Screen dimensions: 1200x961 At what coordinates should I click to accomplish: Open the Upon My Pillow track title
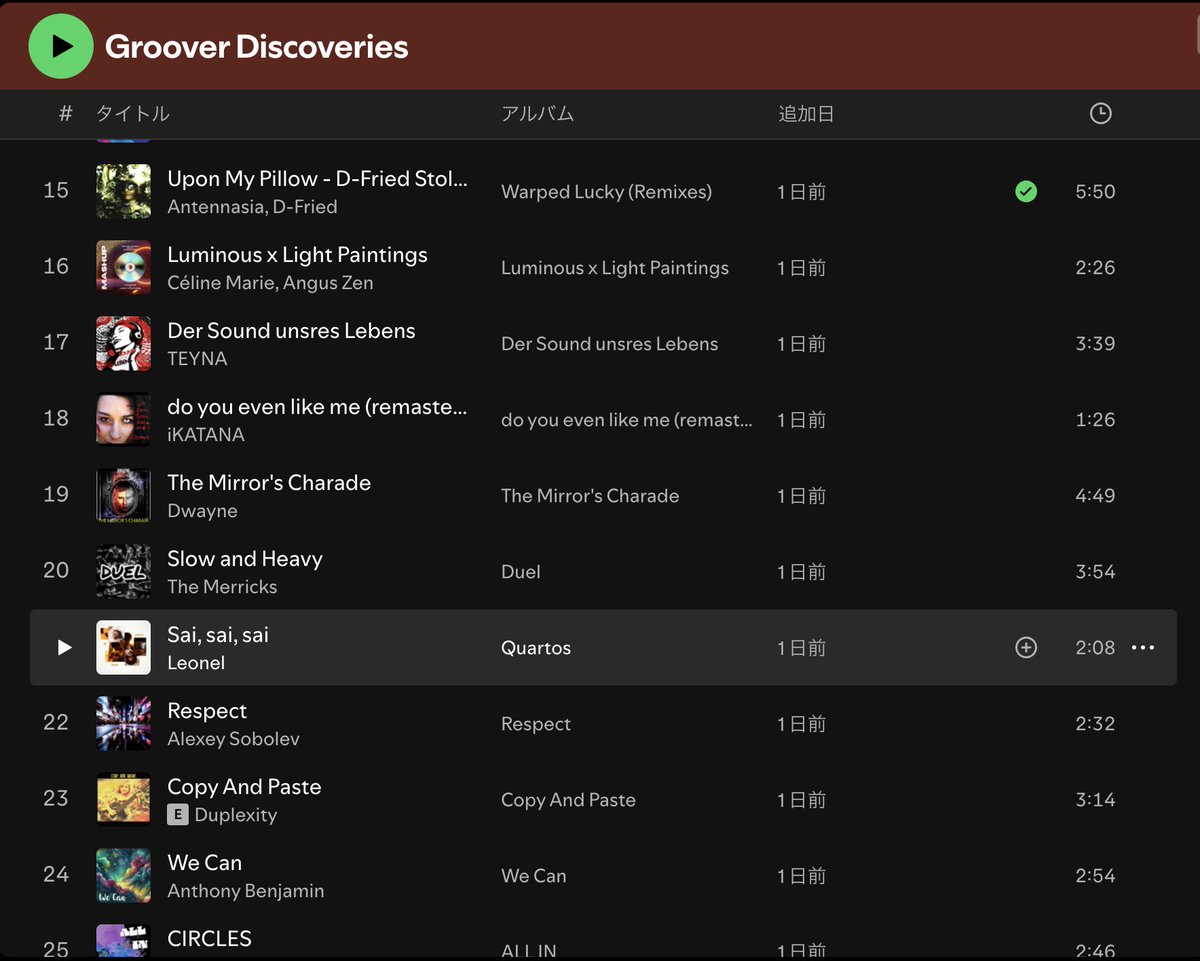(317, 179)
